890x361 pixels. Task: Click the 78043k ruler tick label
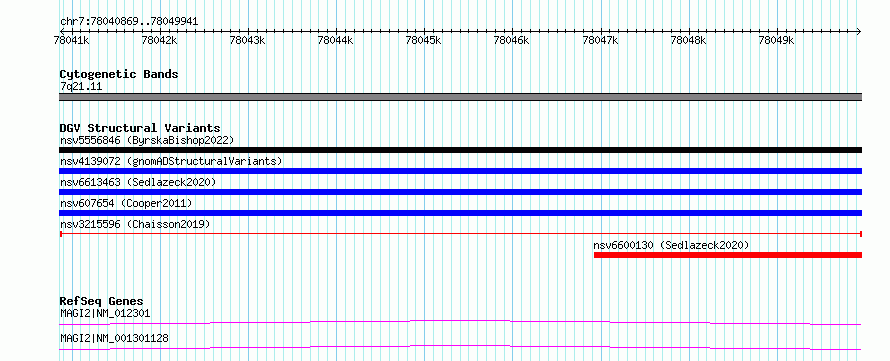(x=247, y=40)
